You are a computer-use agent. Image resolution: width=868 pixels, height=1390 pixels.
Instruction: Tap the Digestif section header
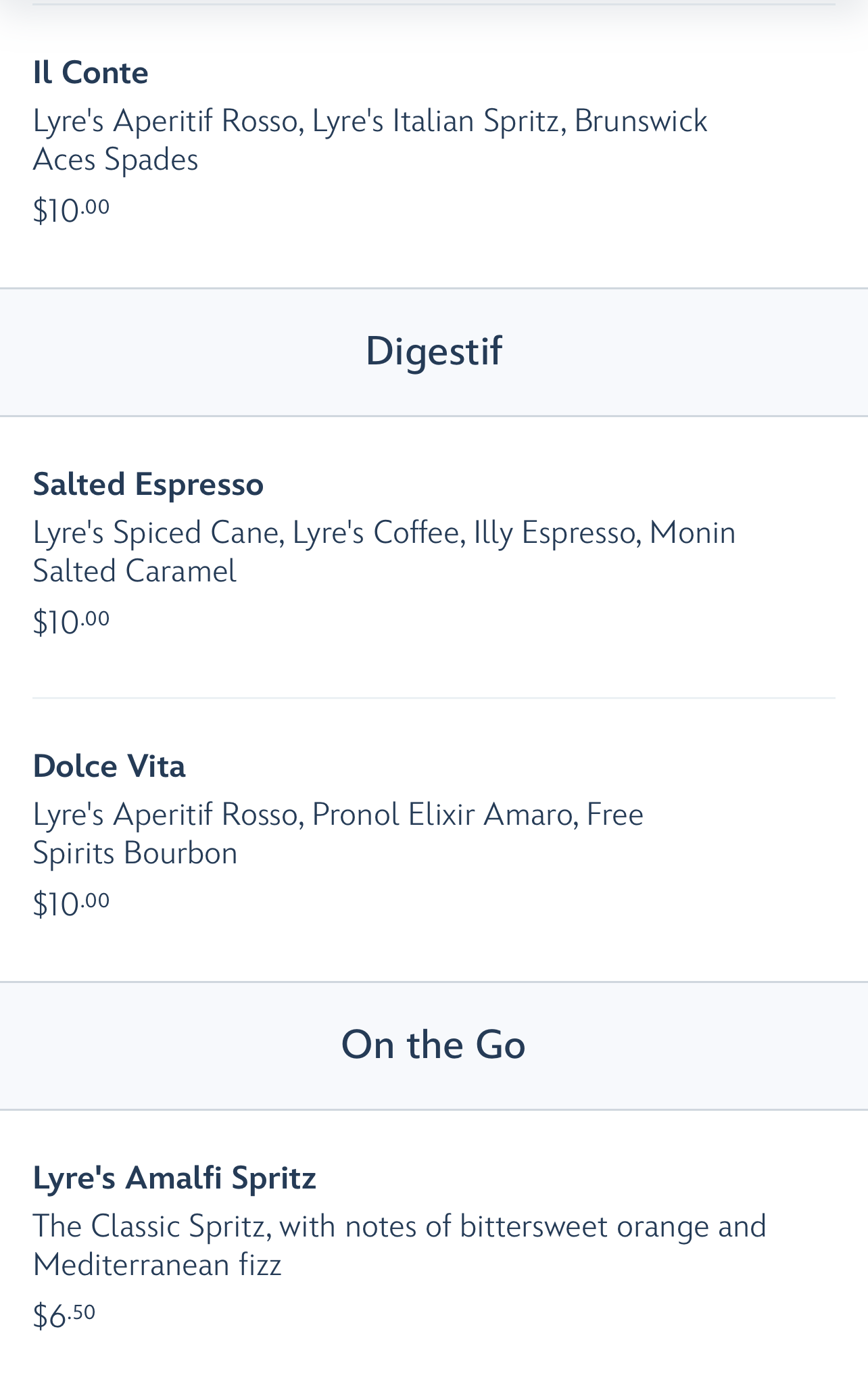click(433, 352)
